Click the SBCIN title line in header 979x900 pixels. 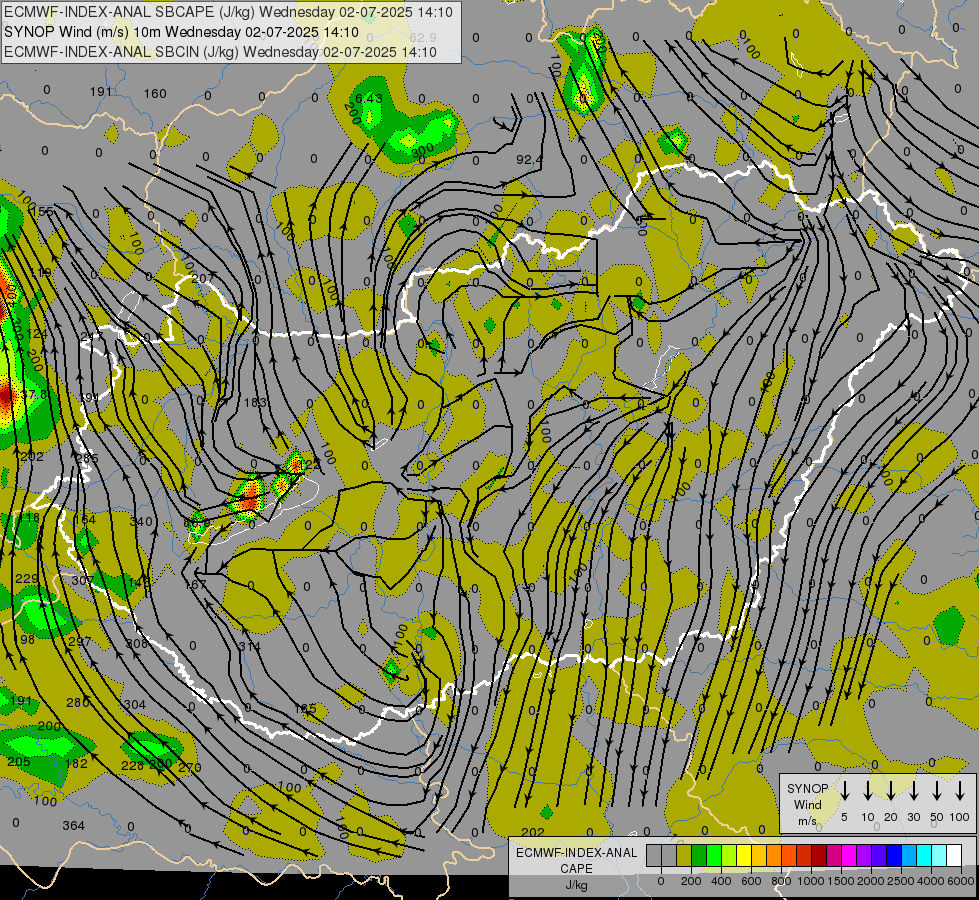(220, 52)
